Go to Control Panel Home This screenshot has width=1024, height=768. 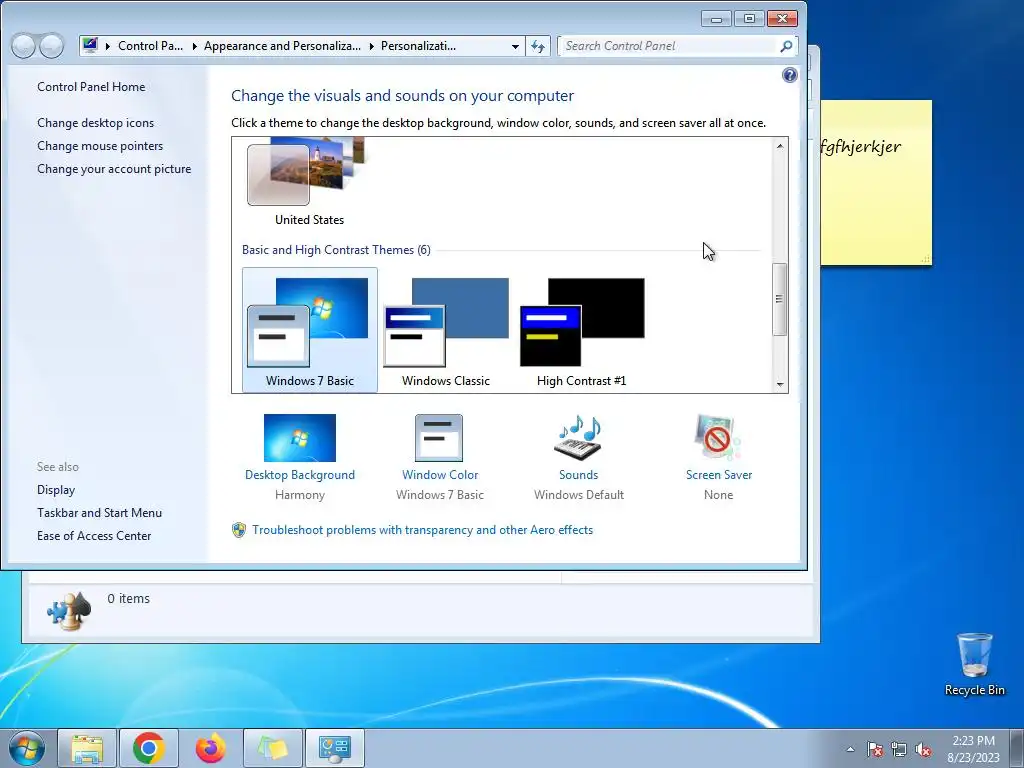[x=91, y=87]
